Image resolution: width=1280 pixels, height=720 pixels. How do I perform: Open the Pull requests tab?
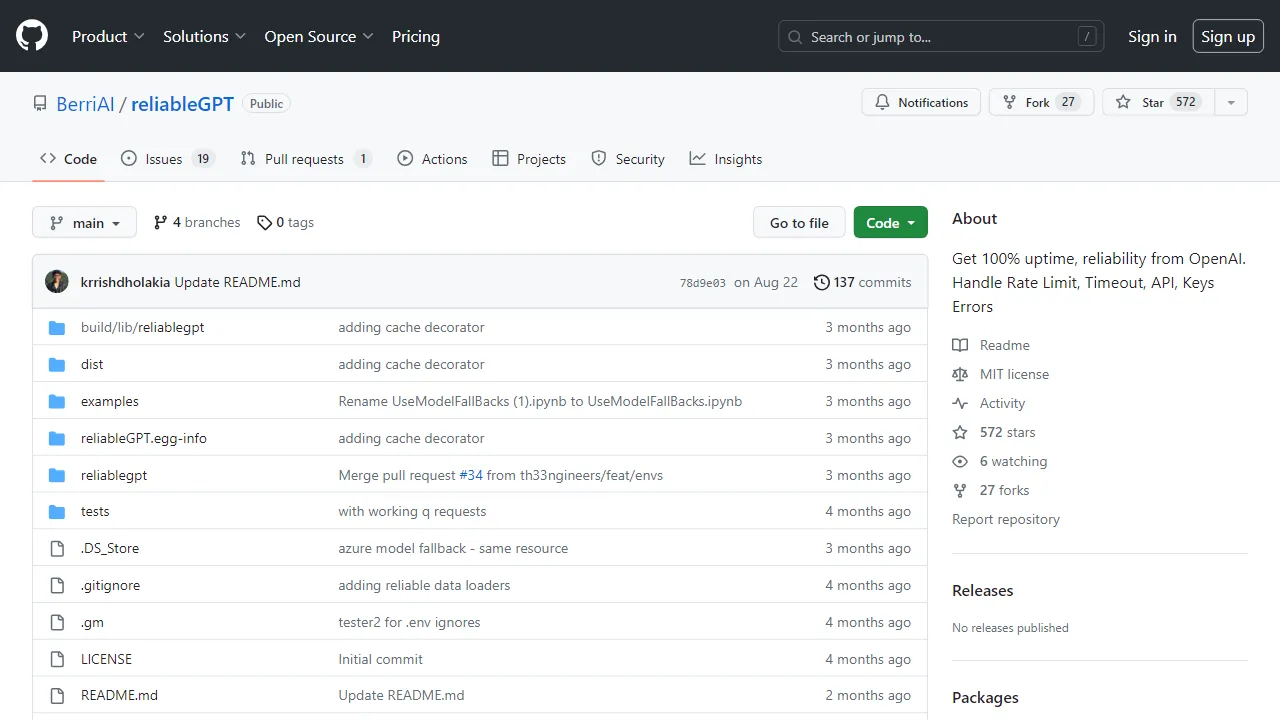(306, 159)
